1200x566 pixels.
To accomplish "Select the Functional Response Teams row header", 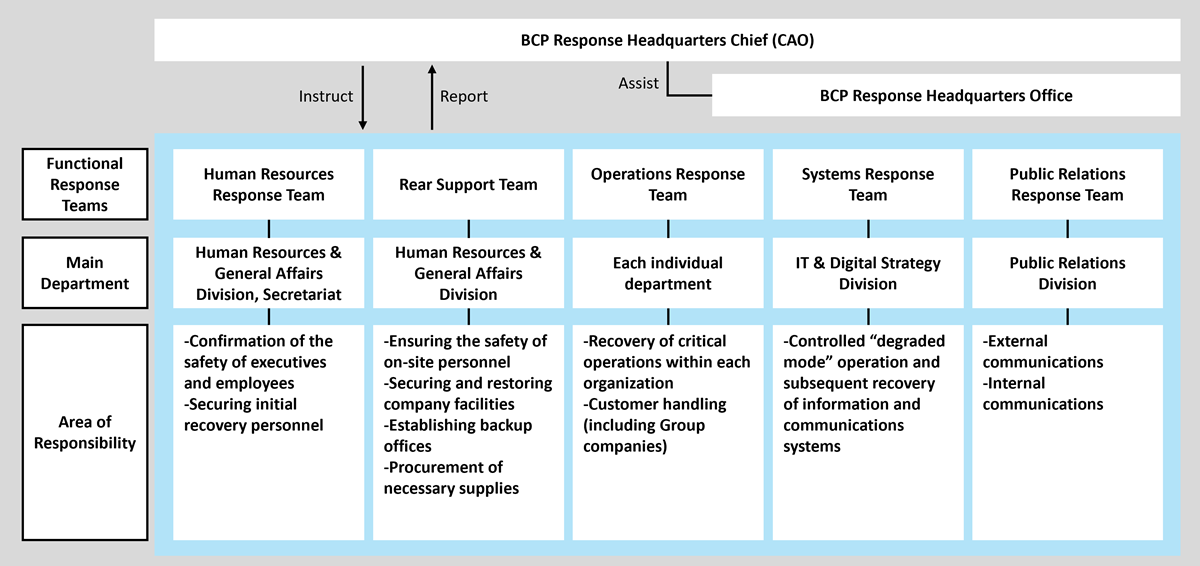I will 85,185.
